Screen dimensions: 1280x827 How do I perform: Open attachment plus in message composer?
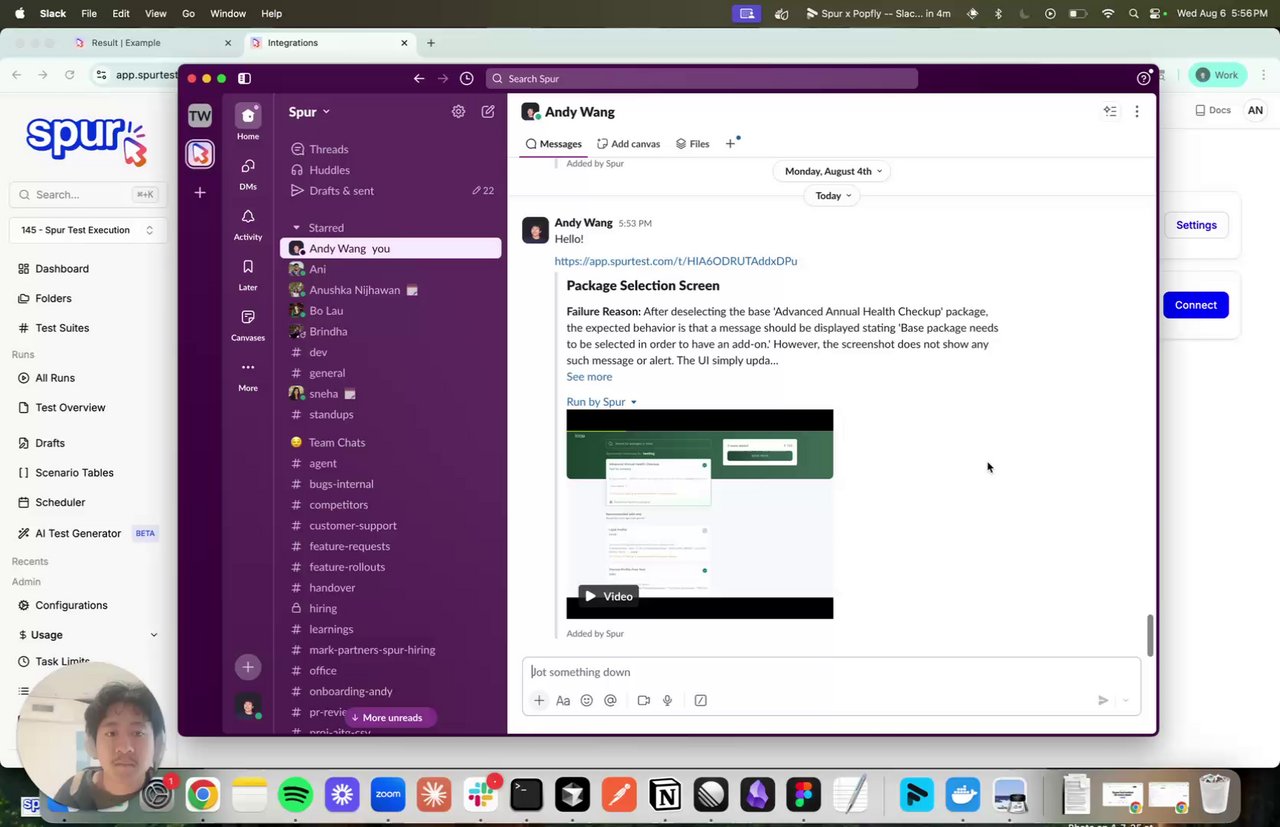click(539, 700)
